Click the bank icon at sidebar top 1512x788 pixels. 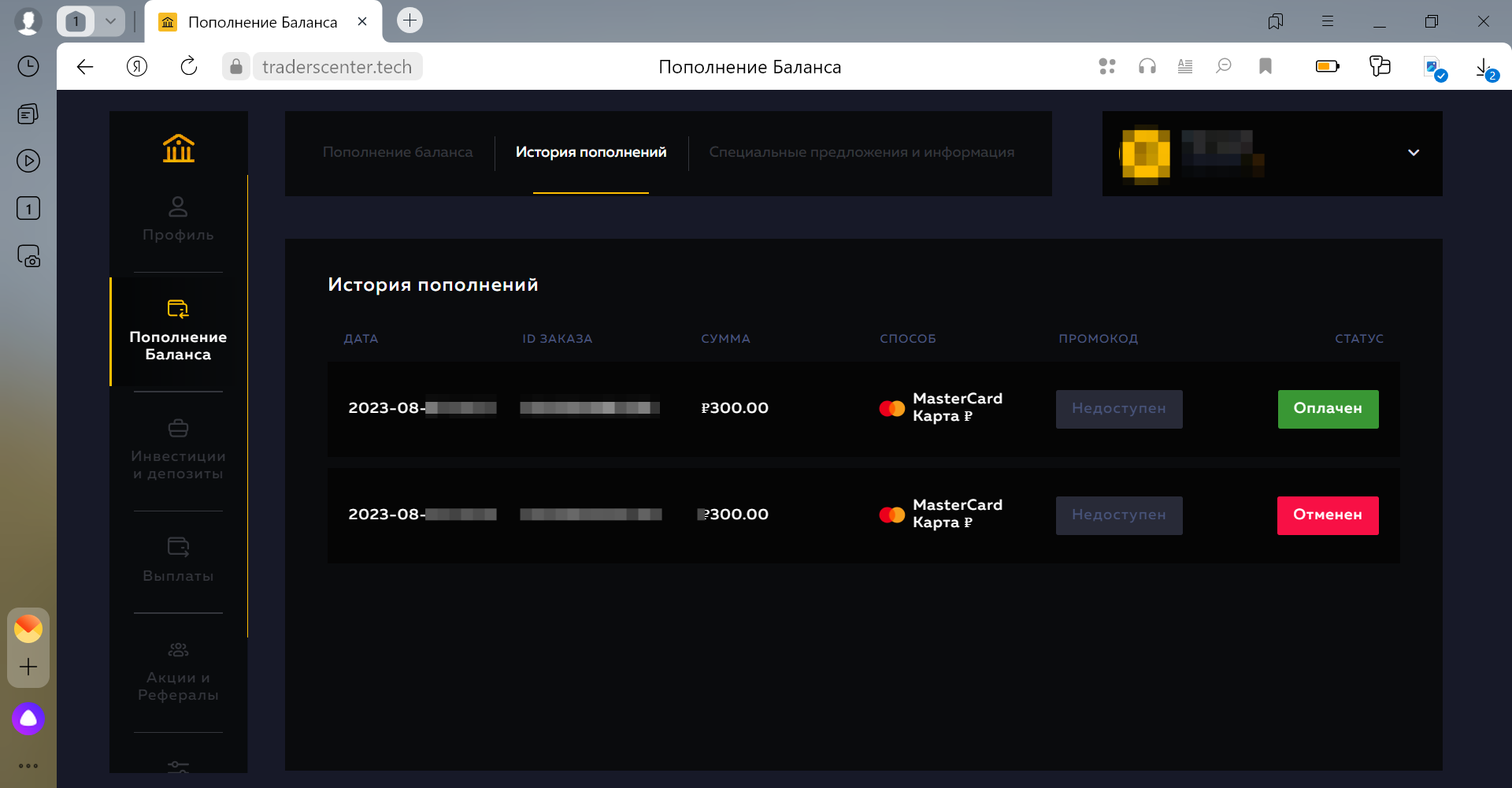[x=177, y=148]
